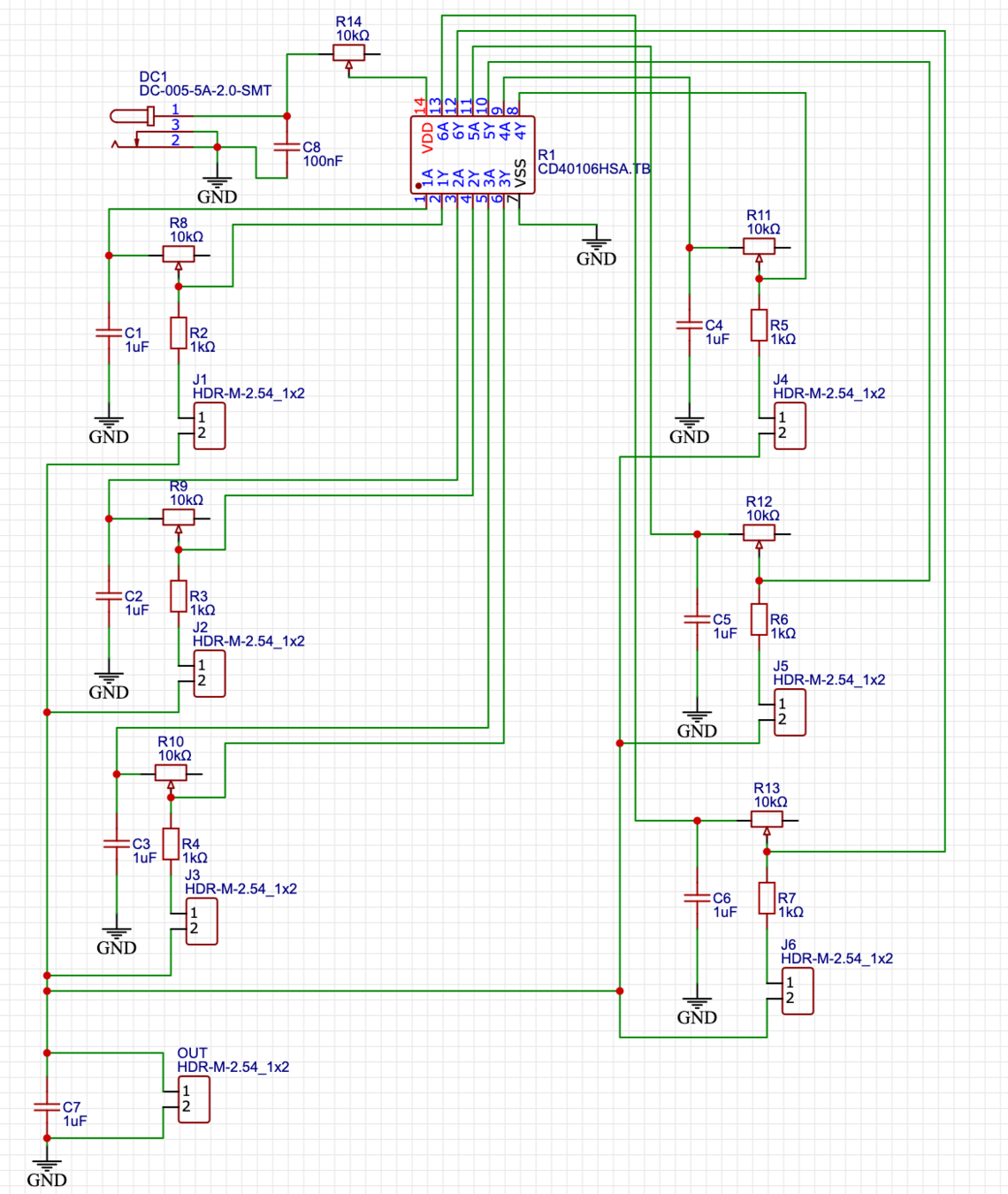
Task: Select the R2 resistor symbol
Action: point(179,333)
